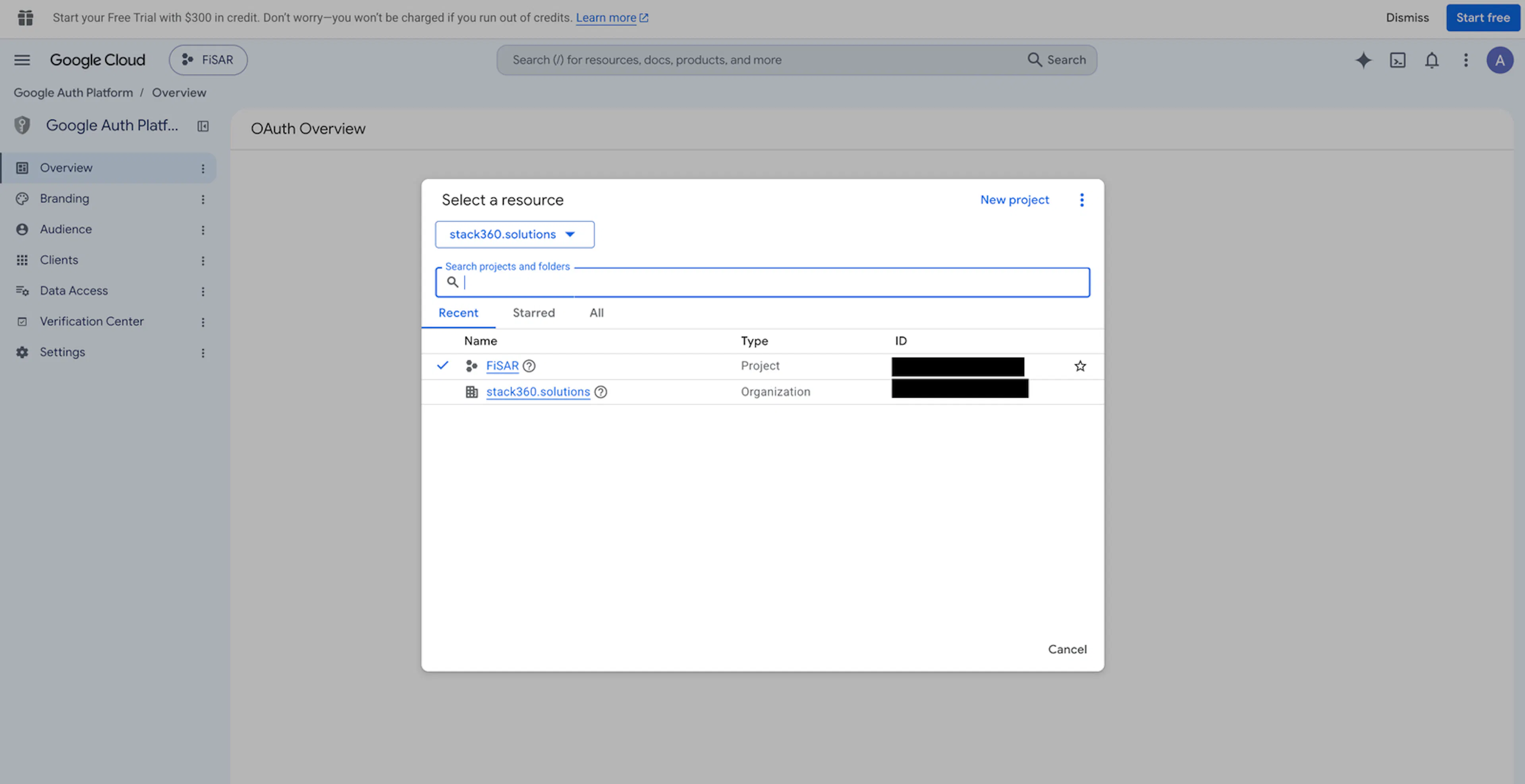Open Settings in sidebar
1525x784 pixels.
click(62, 353)
